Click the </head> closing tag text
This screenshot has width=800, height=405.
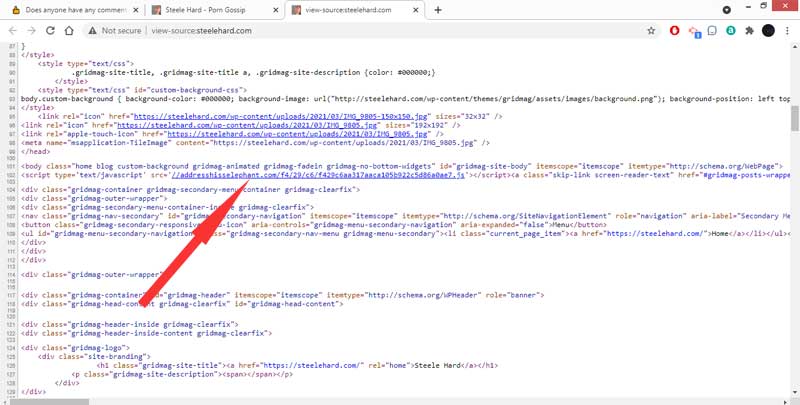point(36,151)
